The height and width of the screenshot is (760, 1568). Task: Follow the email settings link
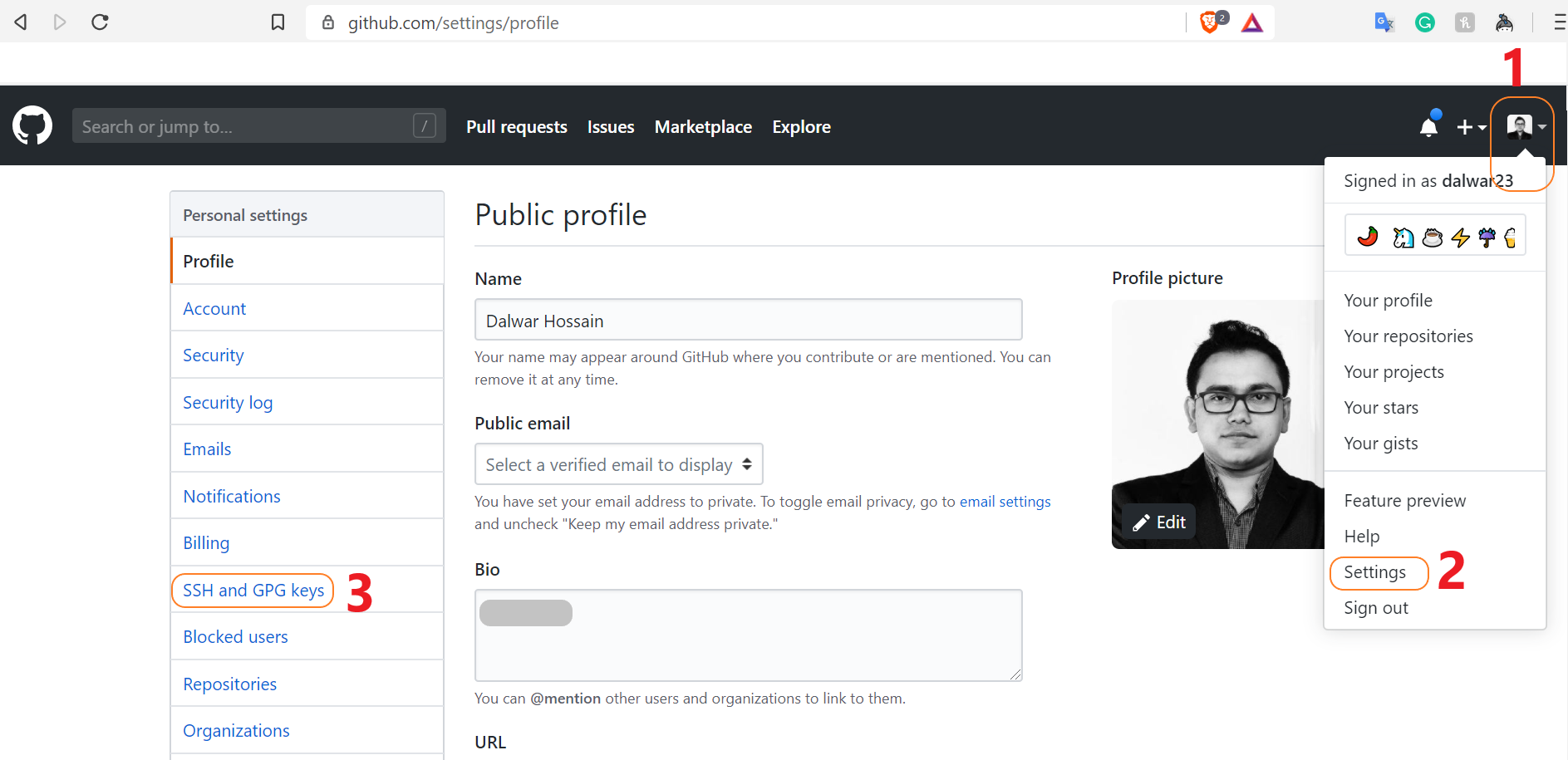point(1005,502)
